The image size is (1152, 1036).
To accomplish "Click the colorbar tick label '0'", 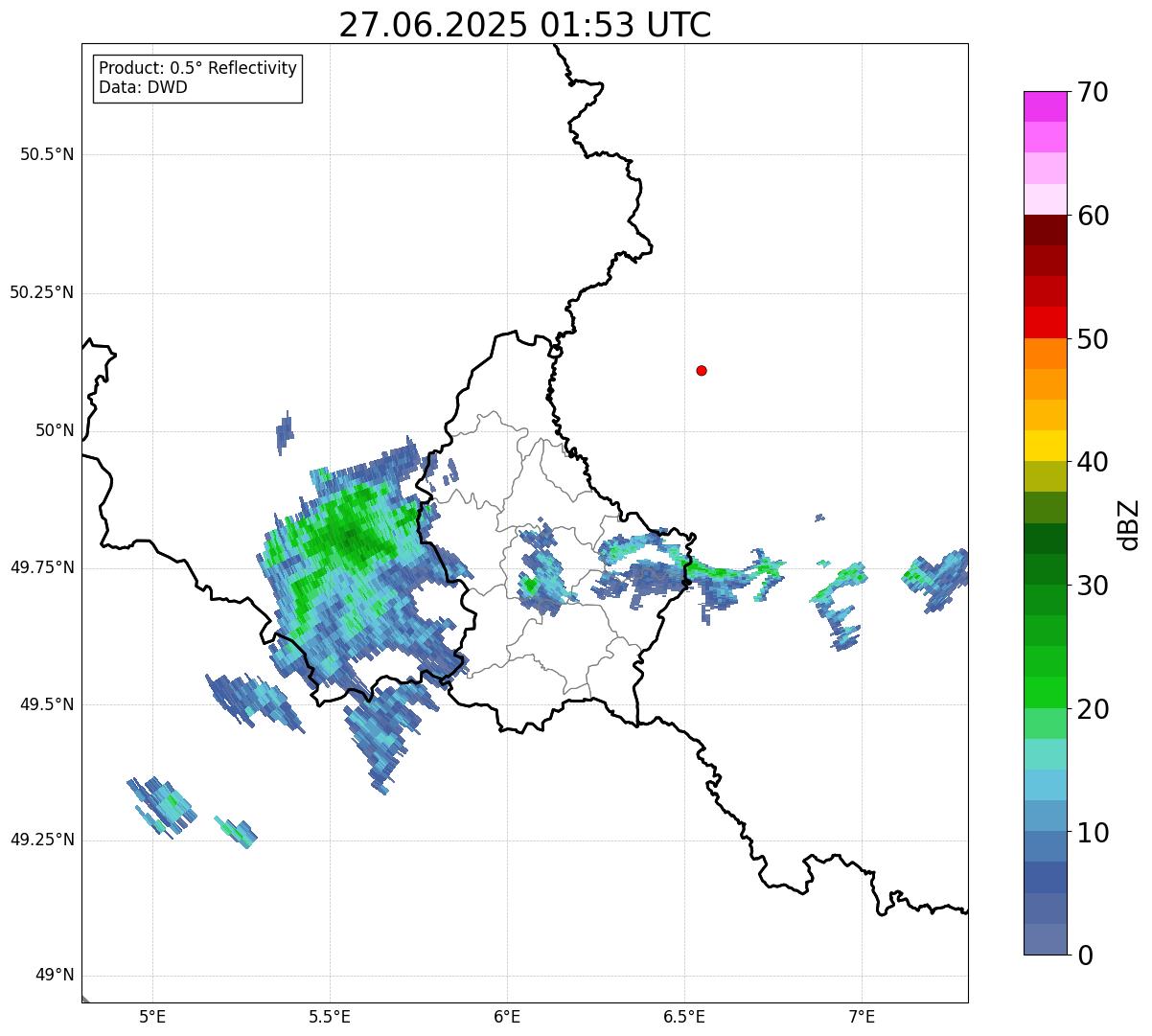I will (x=1085, y=955).
